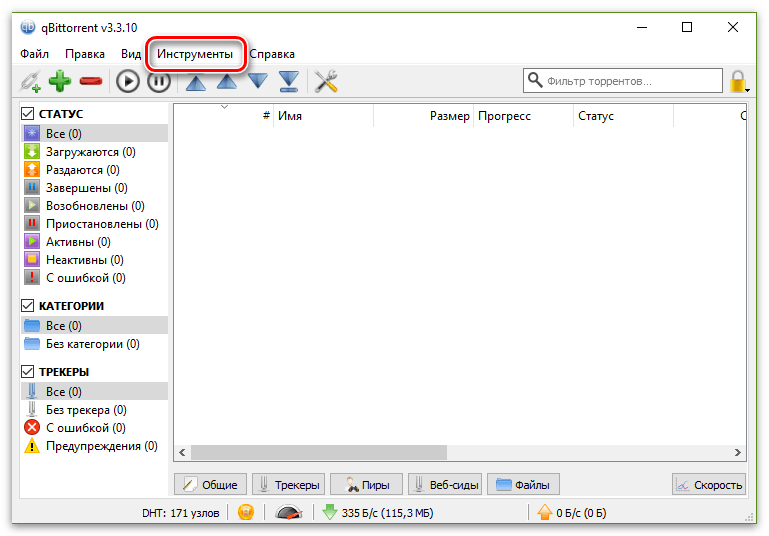769x536 pixels.
Task: Switch to the Веб-сиды tab
Action: pos(445,485)
